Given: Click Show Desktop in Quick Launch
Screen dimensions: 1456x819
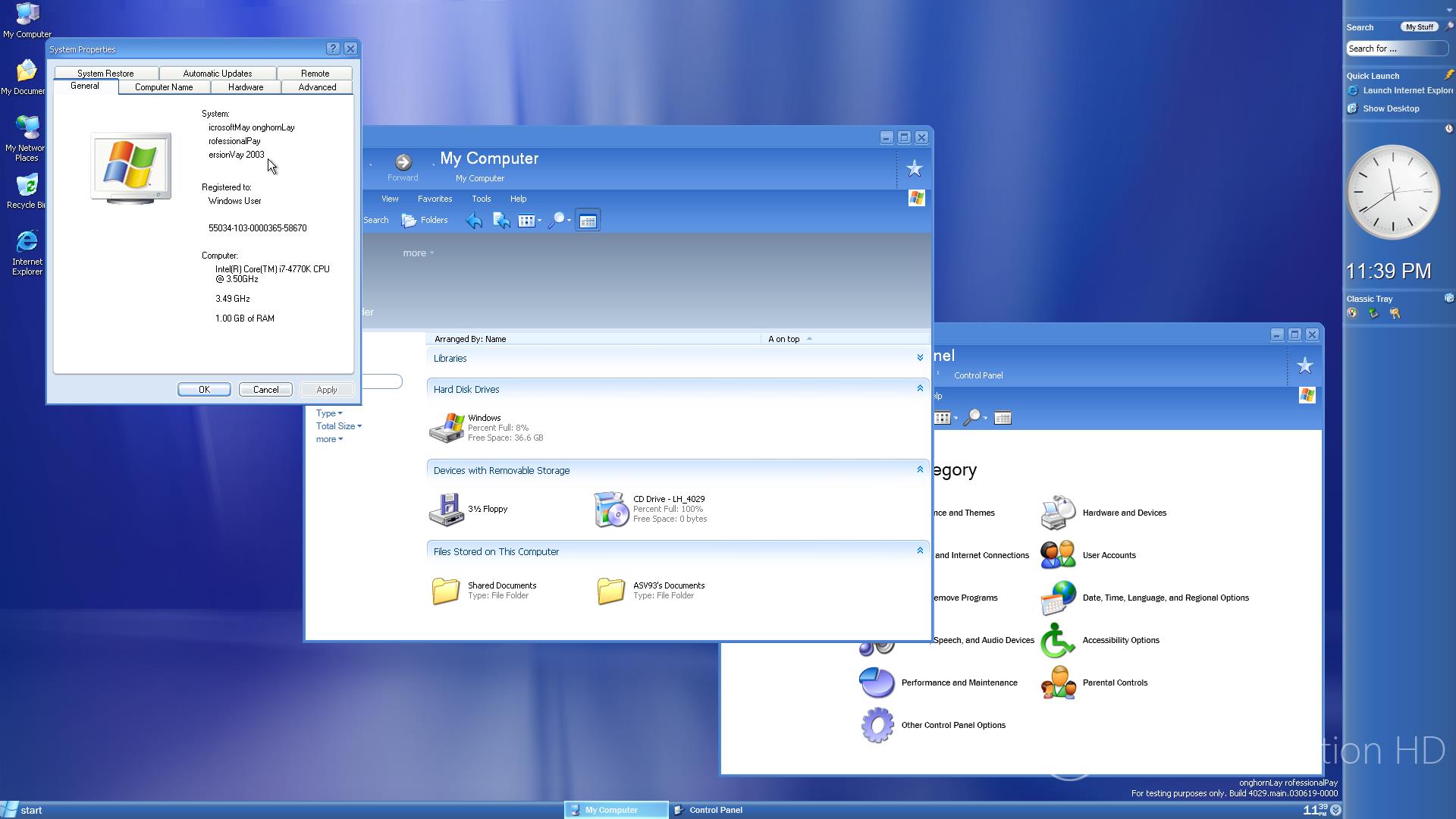Looking at the screenshot, I should [1390, 108].
